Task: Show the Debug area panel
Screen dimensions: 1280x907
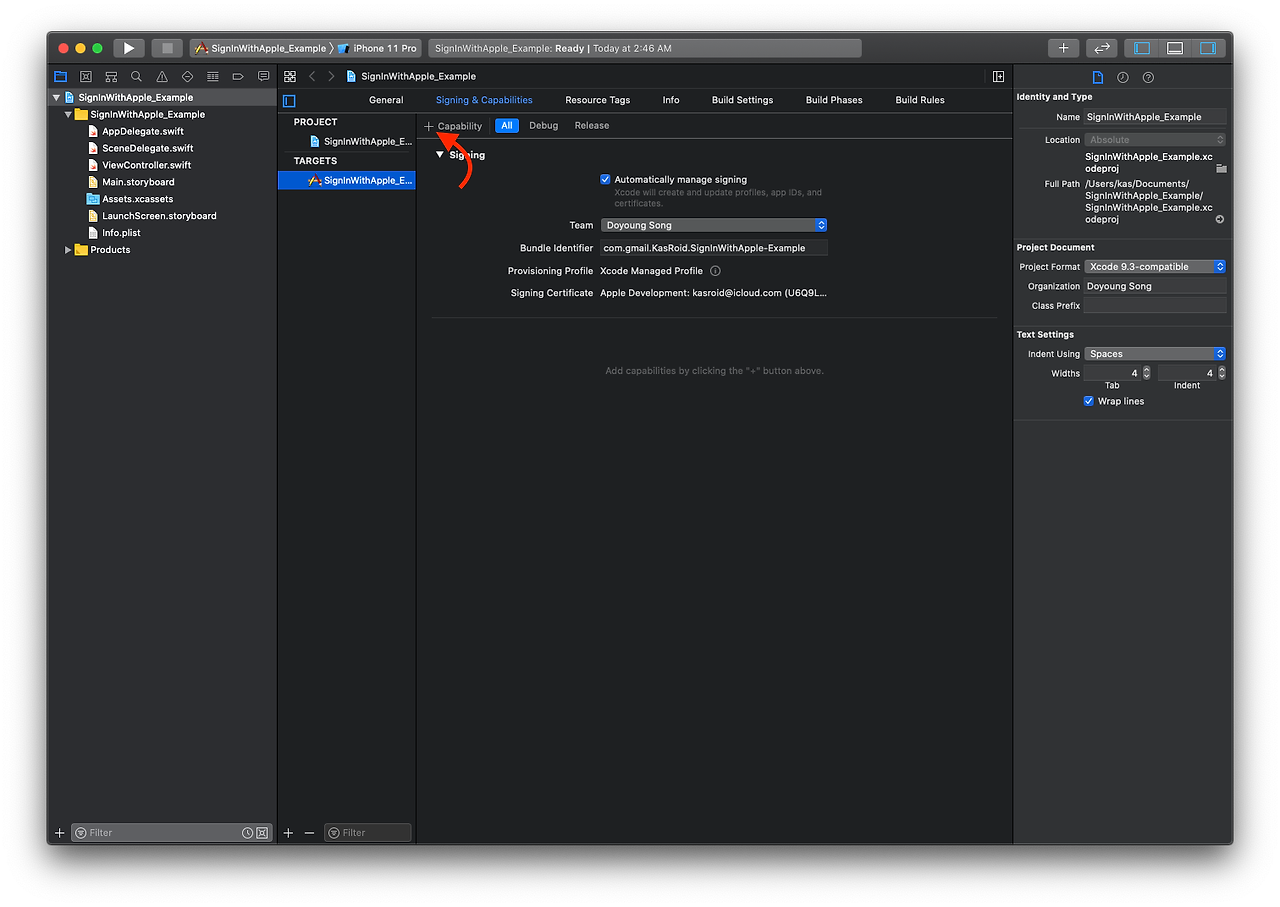Action: [x=1175, y=48]
